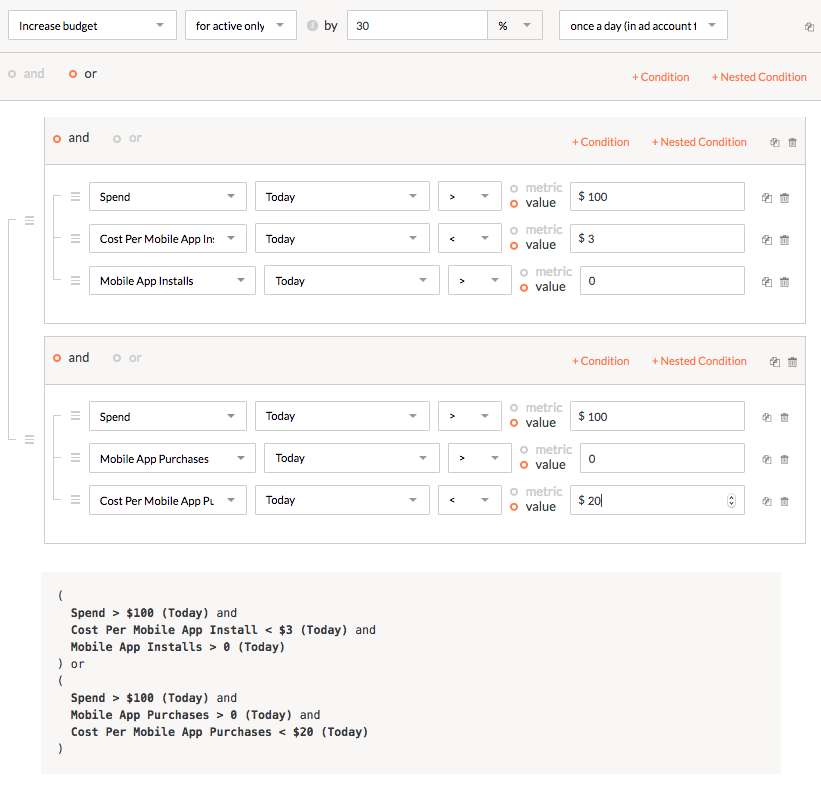Click drag handle of Cost Per Mobile App Purchases row
The width and height of the screenshot is (821, 786).
pos(75,500)
